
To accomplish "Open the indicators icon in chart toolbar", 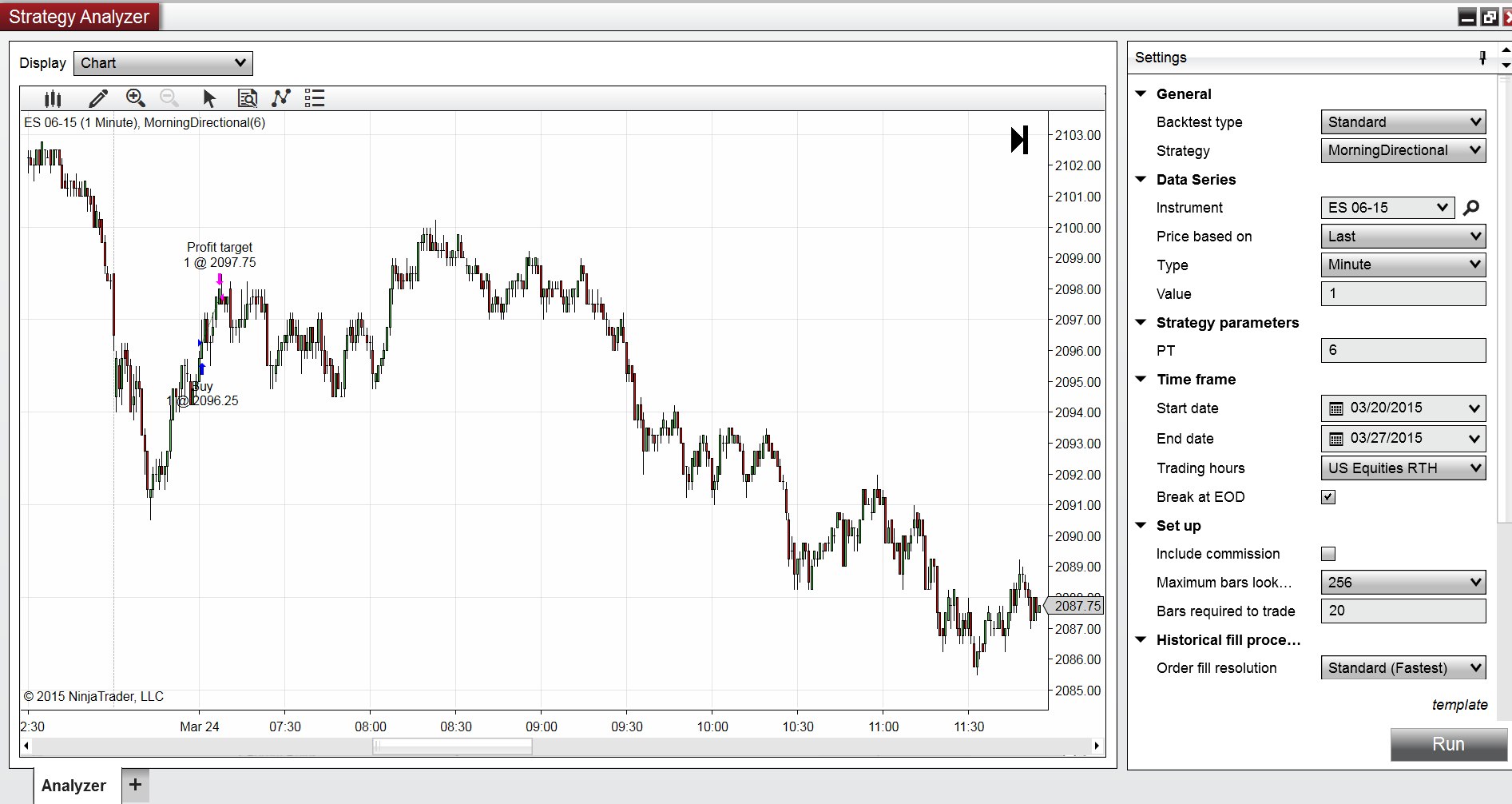I will 281,98.
